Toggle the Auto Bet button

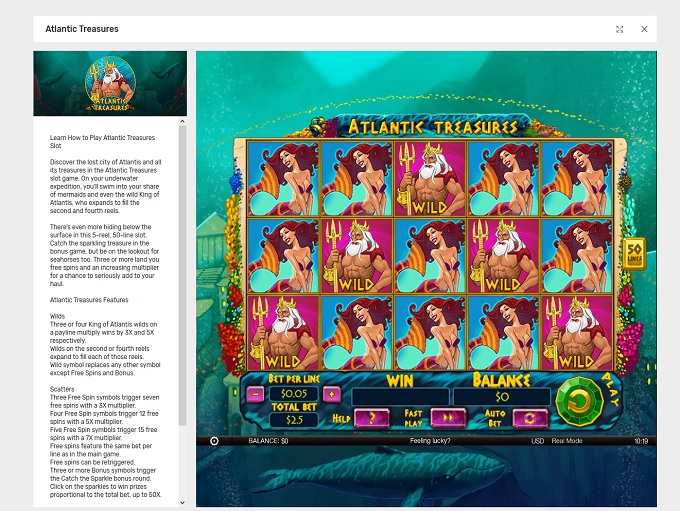[x=527, y=418]
